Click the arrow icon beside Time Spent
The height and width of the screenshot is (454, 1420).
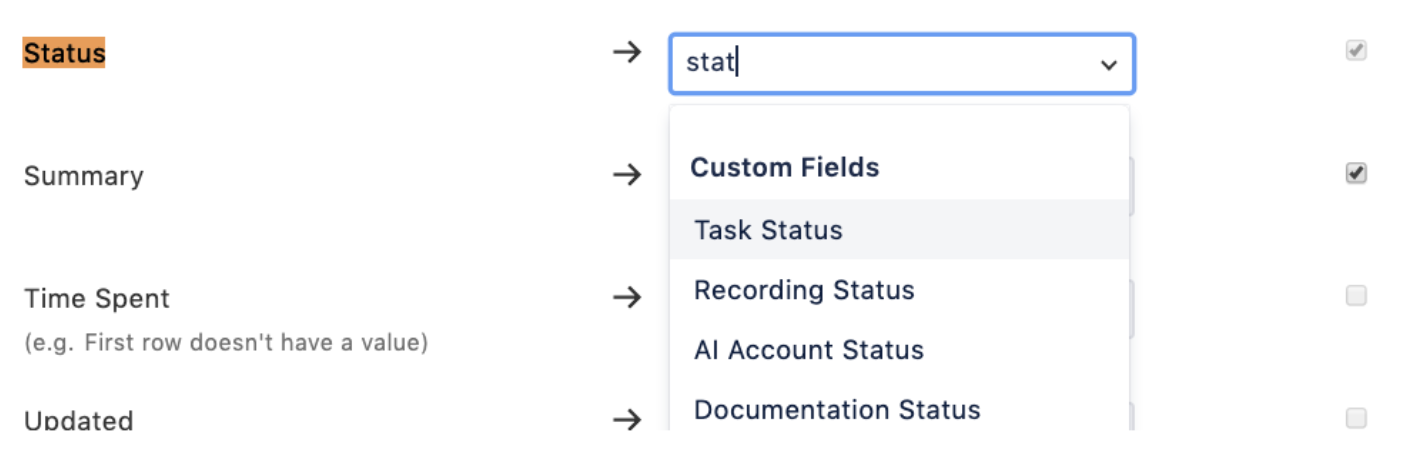coord(627,297)
